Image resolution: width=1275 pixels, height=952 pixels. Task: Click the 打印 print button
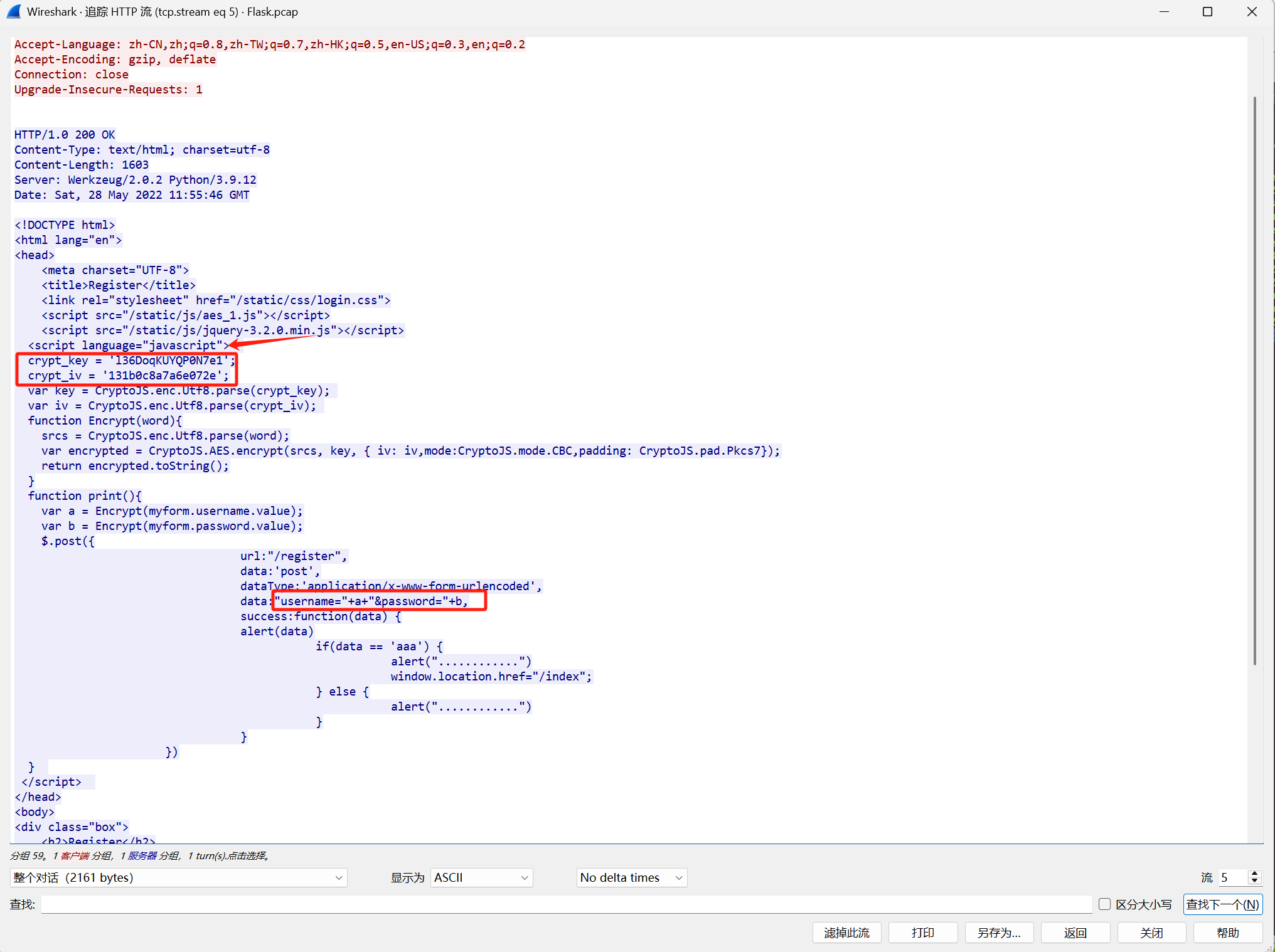coord(923,933)
